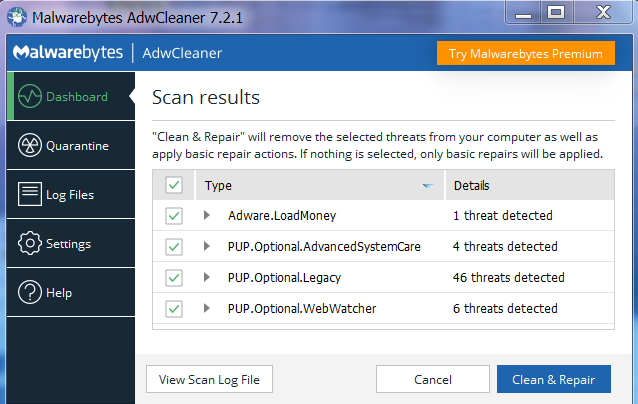Expand the PUP.Optional.WebWatcher row arrow
Image resolution: width=638 pixels, height=404 pixels.
[207, 308]
